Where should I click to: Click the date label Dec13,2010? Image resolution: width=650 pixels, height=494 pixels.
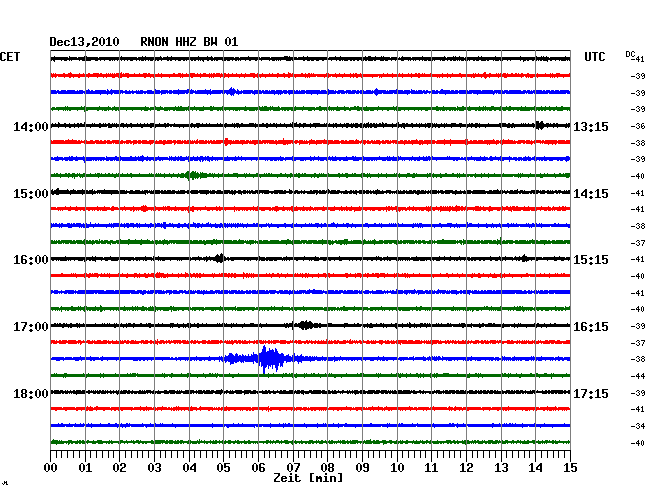point(84,42)
